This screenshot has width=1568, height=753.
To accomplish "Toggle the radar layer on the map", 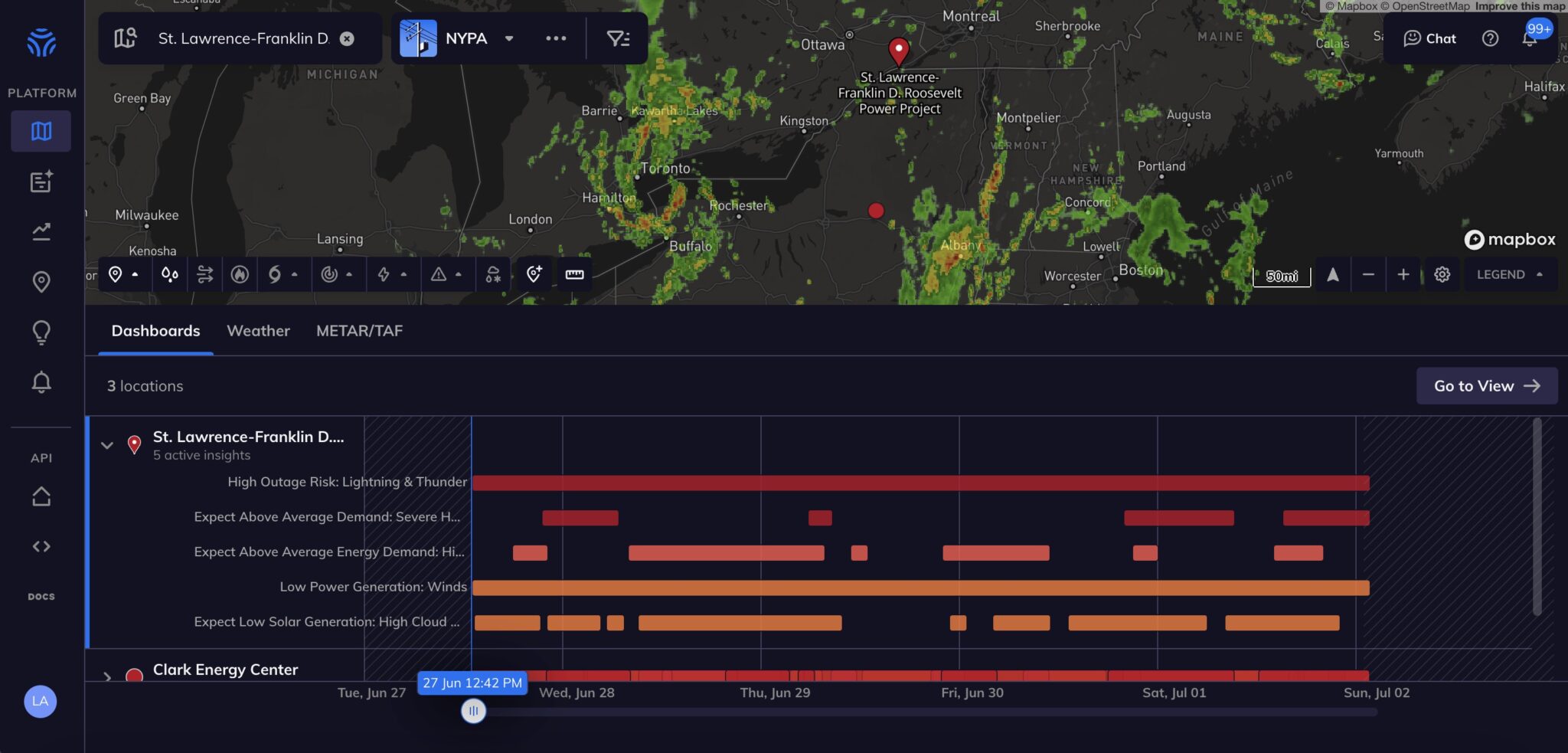I will click(332, 274).
